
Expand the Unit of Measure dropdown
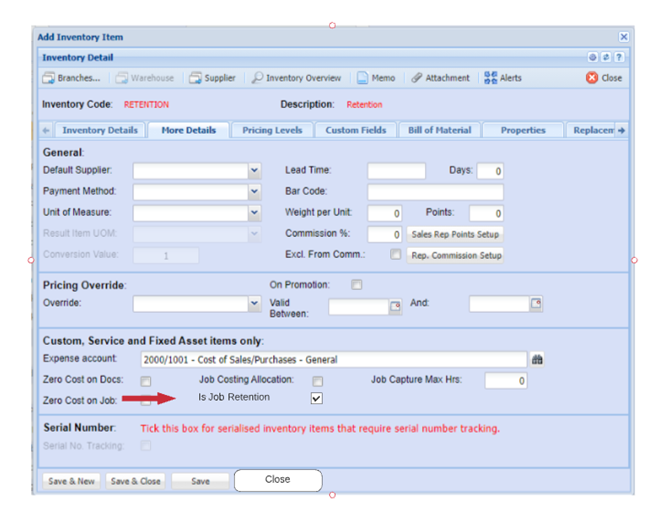(x=254, y=213)
